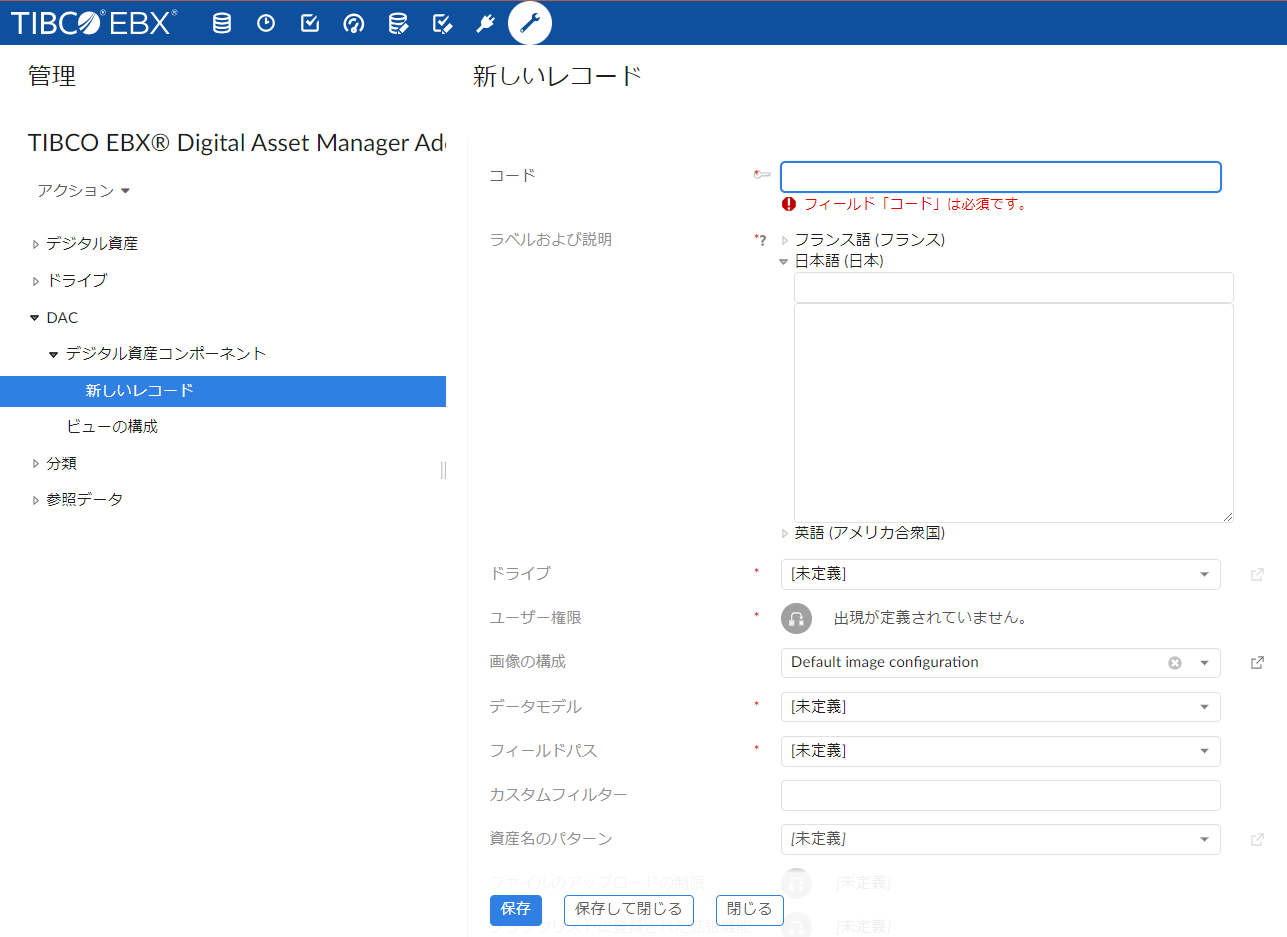The image size is (1287, 937).
Task: Focus the カスタムフィルター input field
Action: tap(1000, 795)
